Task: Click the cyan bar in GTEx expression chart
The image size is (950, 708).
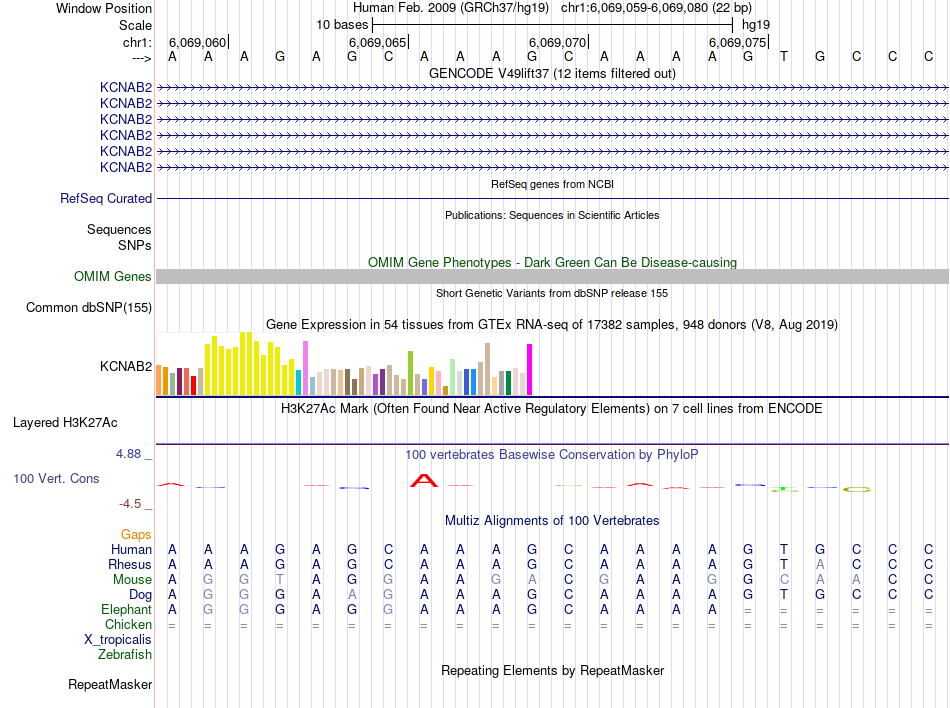Action: coord(298,382)
